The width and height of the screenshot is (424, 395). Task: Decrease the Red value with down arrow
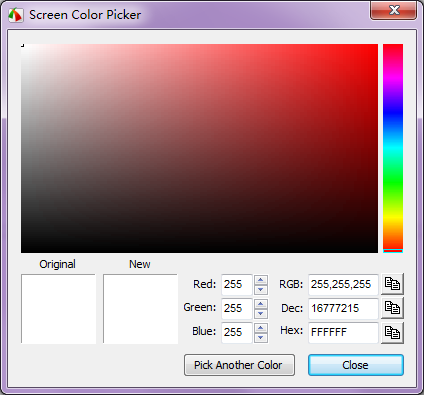point(261,290)
